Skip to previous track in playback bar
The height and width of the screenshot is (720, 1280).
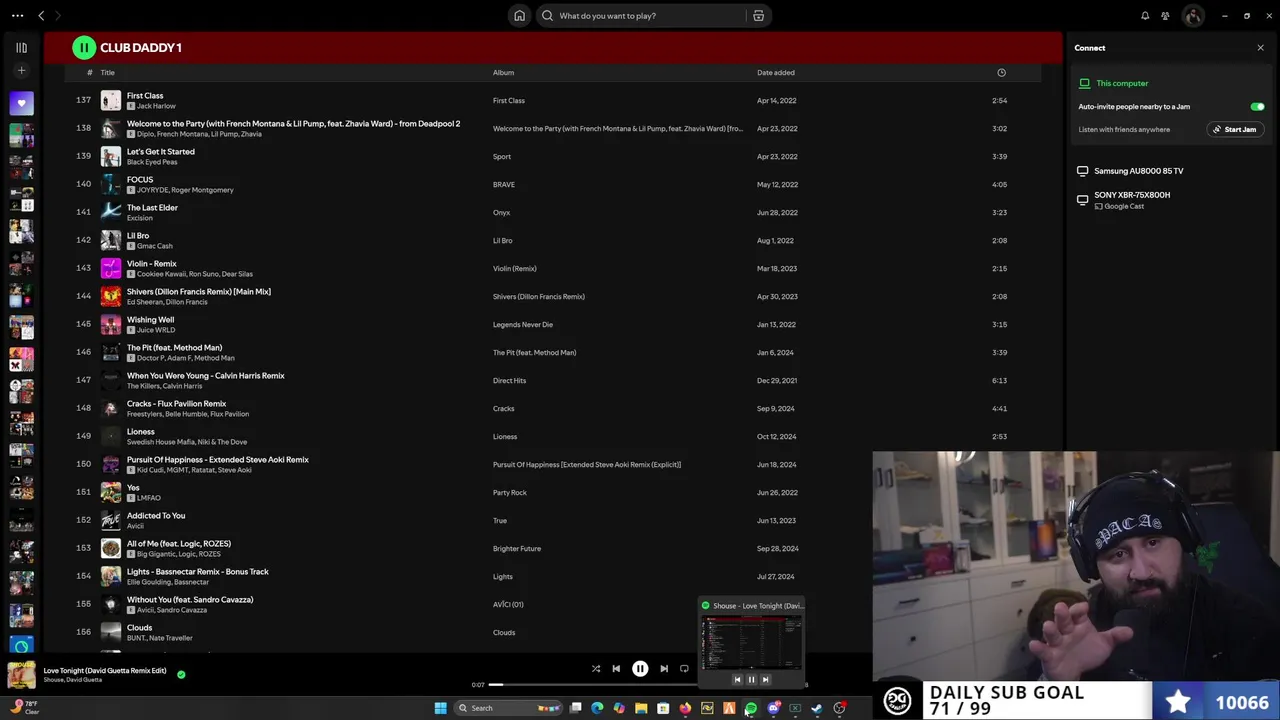click(x=616, y=669)
